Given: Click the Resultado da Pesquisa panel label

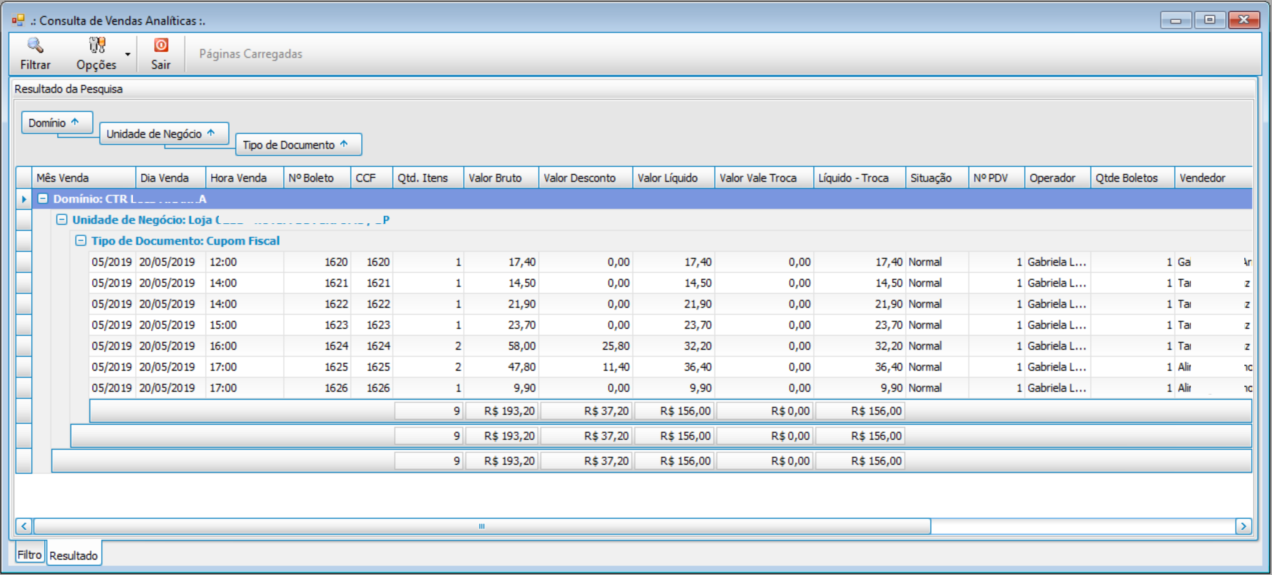Looking at the screenshot, I should [68, 89].
